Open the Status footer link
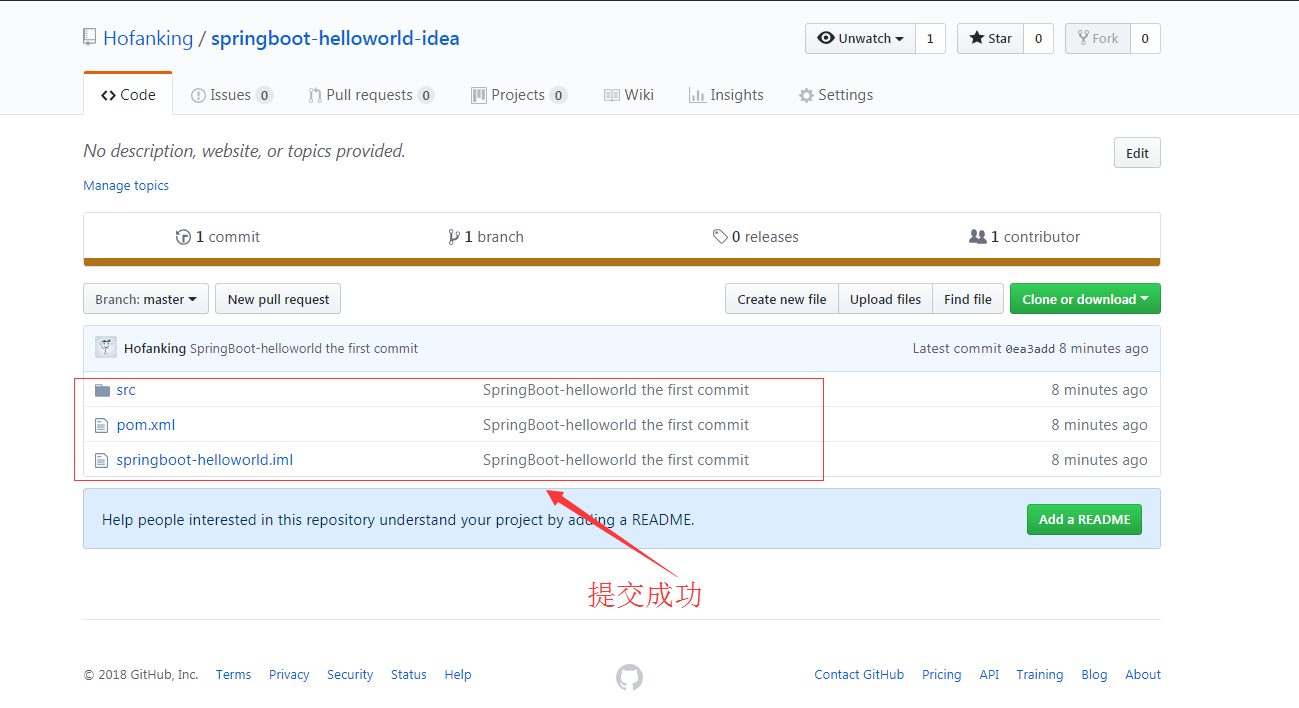 tap(409, 675)
